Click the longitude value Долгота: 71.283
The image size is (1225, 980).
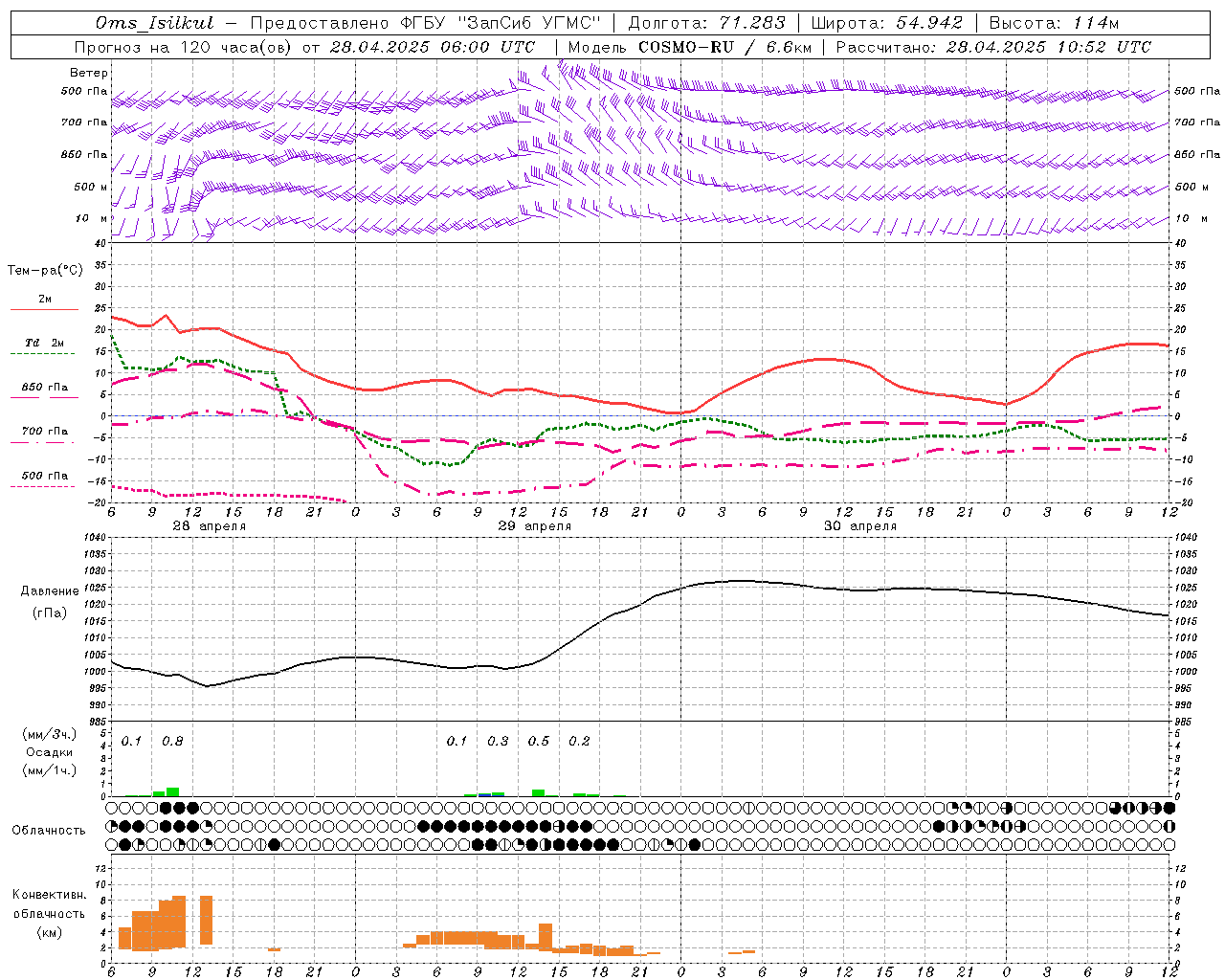pos(706,23)
